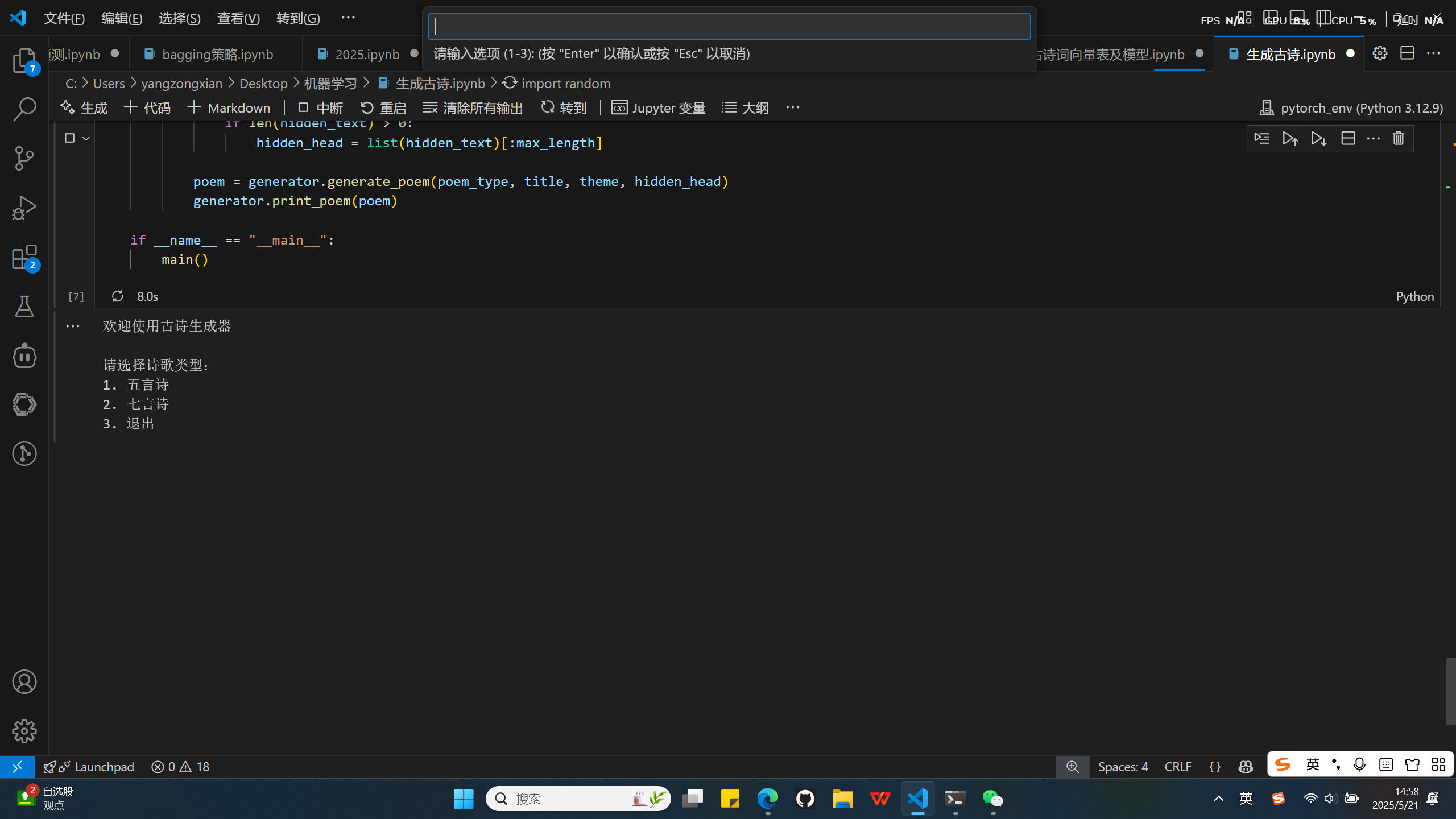Open Source Control view in activity bar
1456x819 pixels.
pyautogui.click(x=24, y=158)
